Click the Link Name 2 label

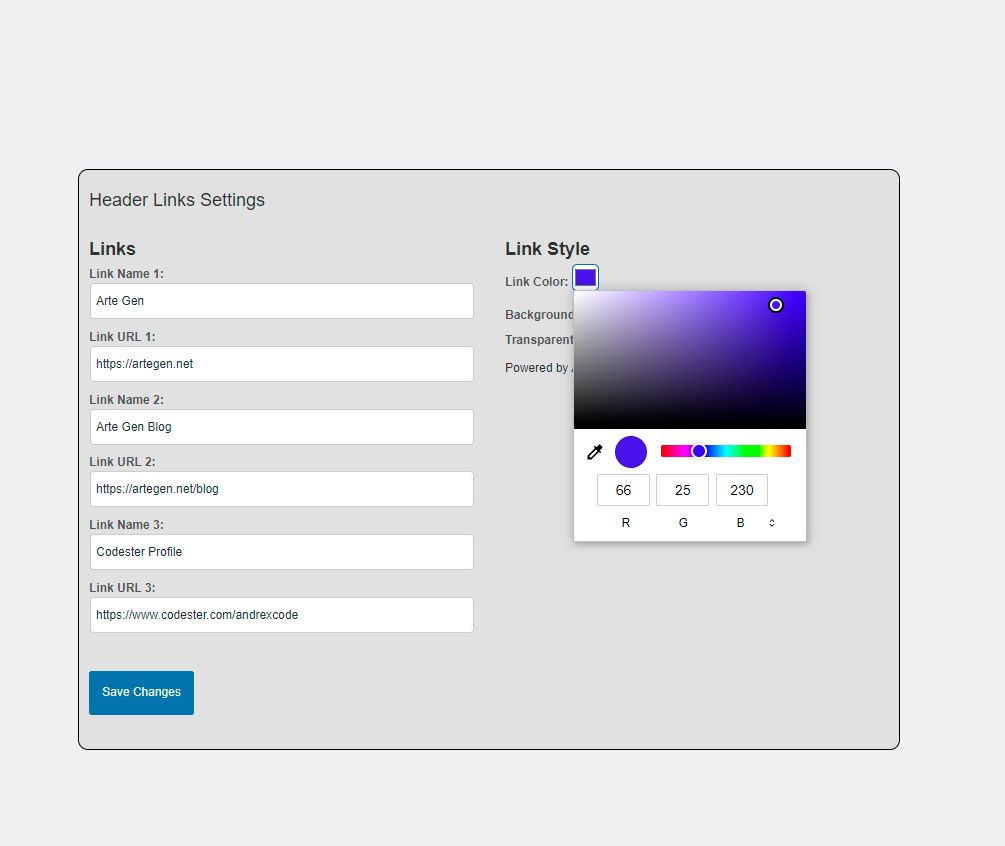click(126, 400)
